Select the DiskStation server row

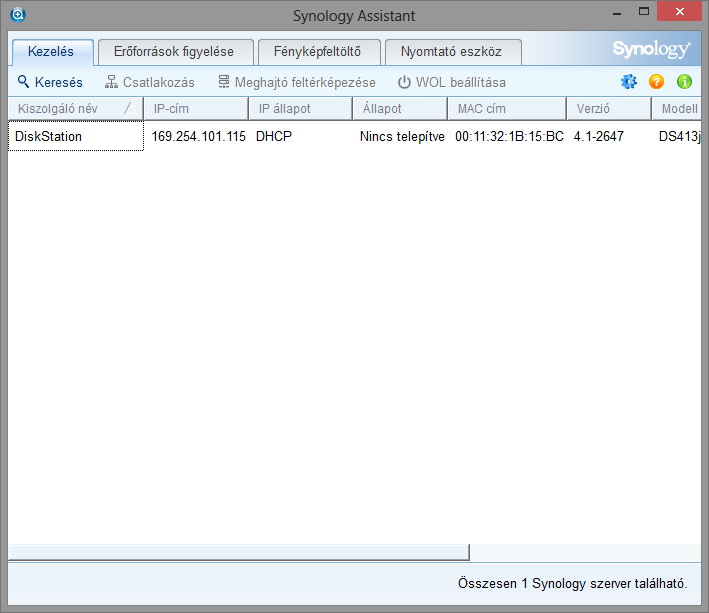(354, 136)
